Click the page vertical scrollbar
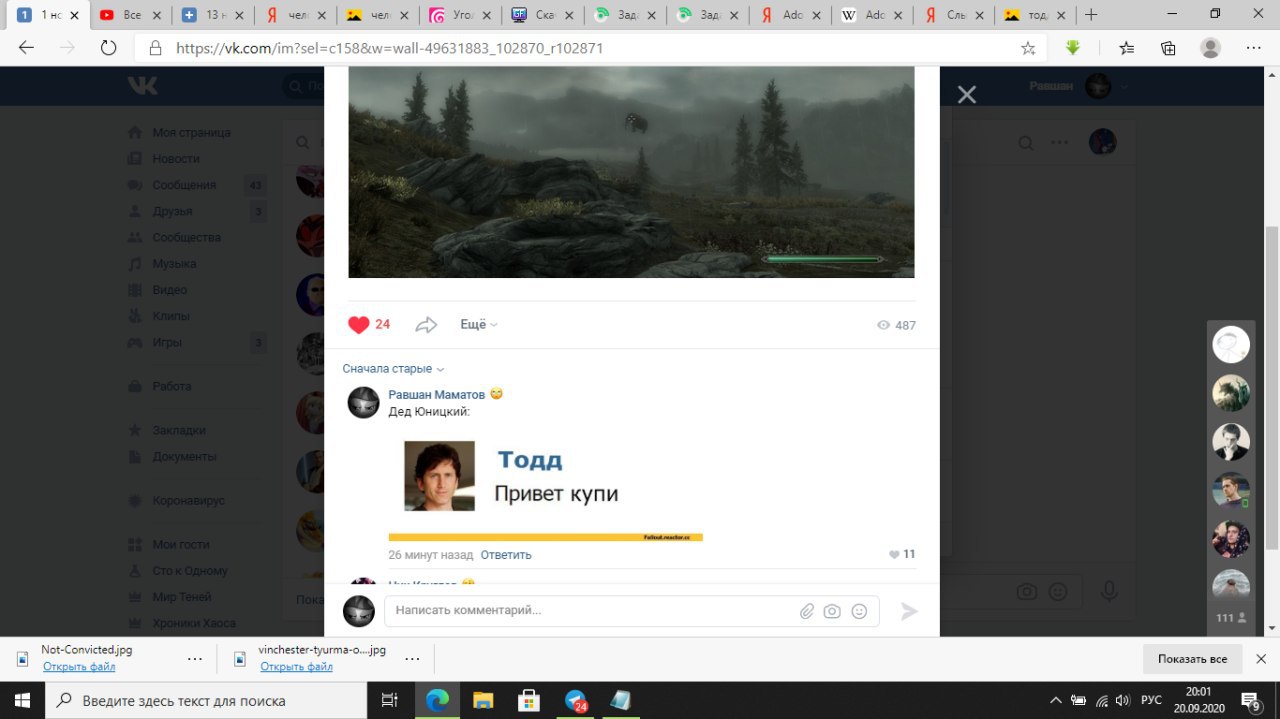This screenshot has height=719, width=1280. (1272, 387)
